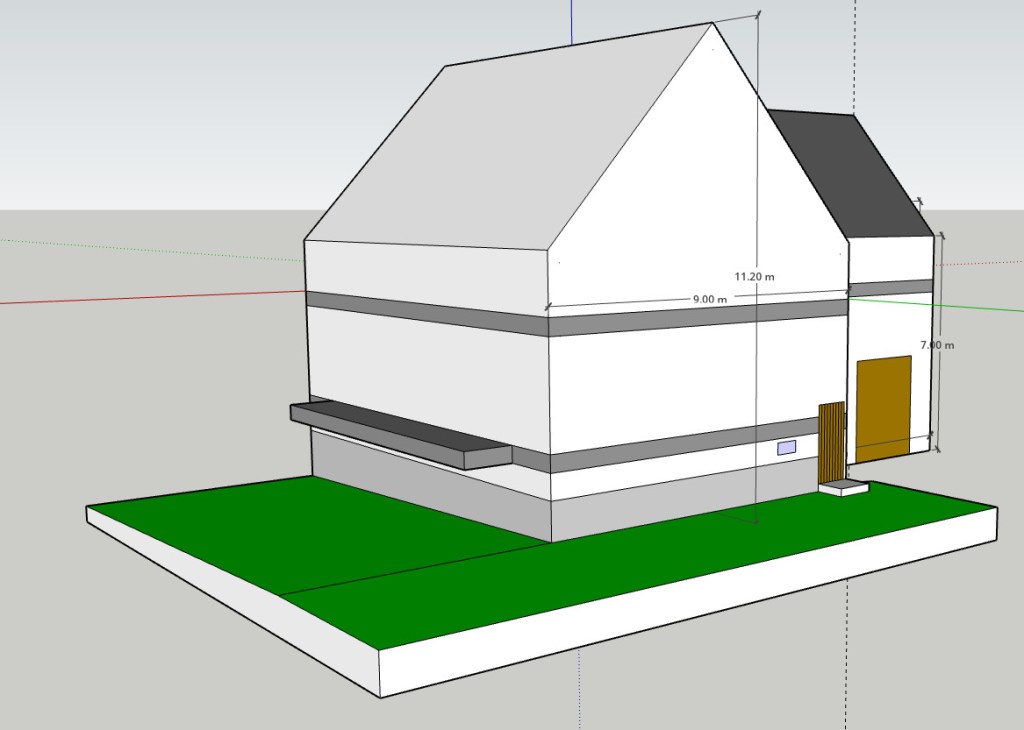Click the upper grey band on front wall
Screen dimensions: 1024x730
pyautogui.click(x=700, y=314)
